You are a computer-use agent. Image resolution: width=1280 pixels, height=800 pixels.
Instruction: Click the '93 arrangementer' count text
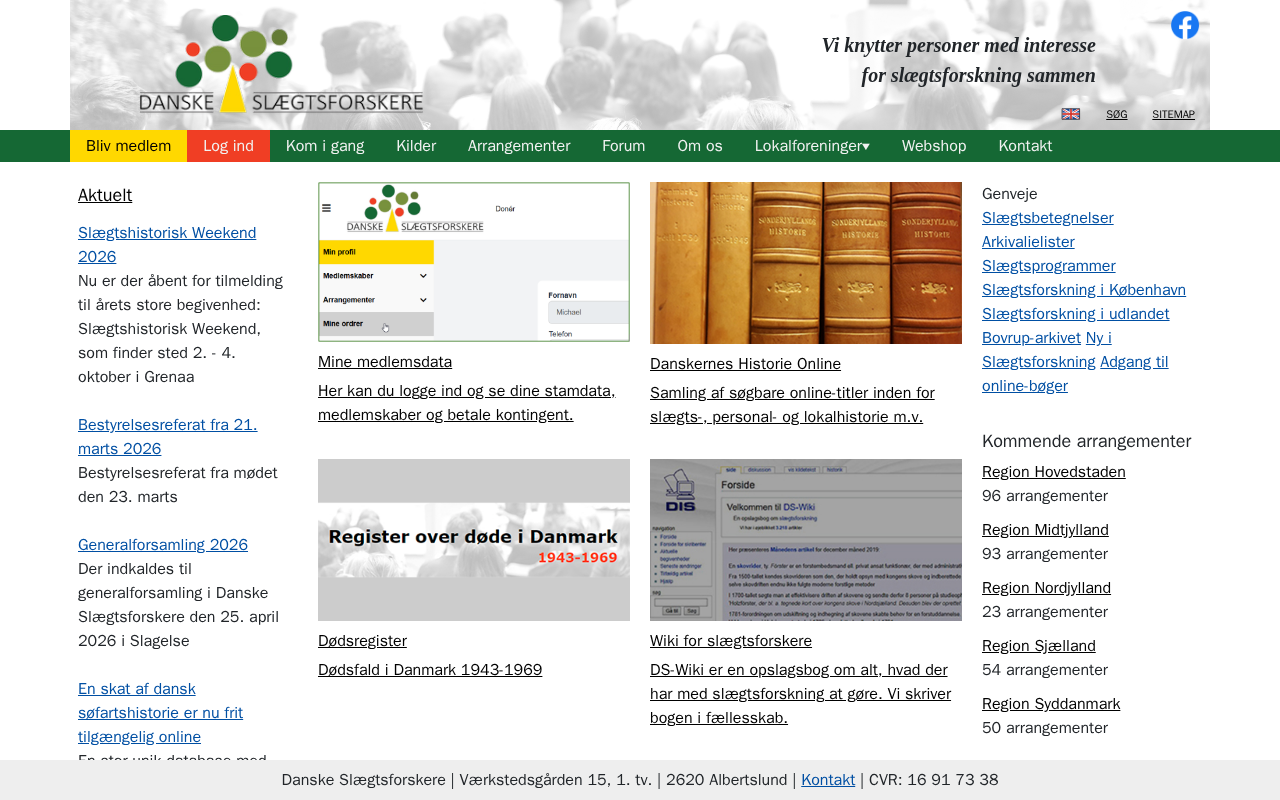click(1045, 554)
